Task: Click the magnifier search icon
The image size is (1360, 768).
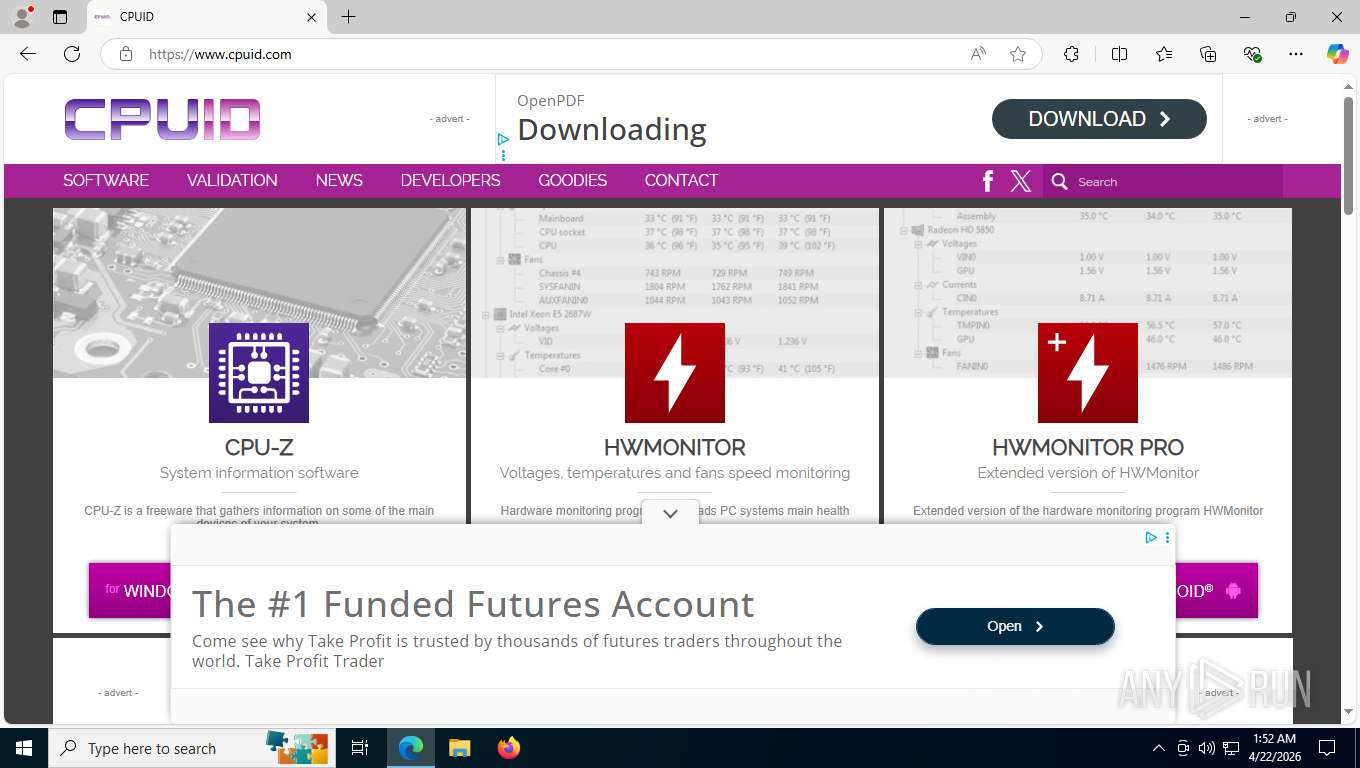Action: point(1060,182)
